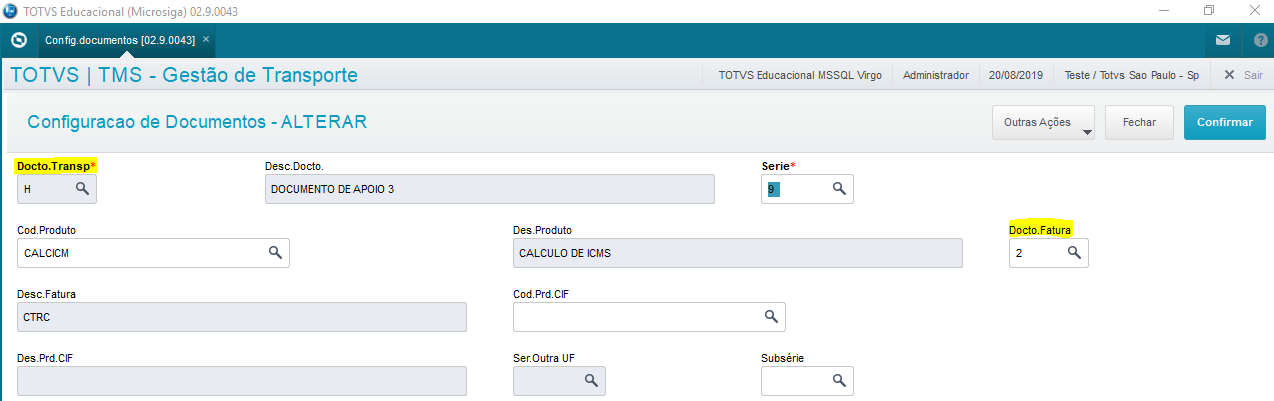Open lookup magnifier for Serie field
The height and width of the screenshot is (401, 1274).
(x=839, y=188)
